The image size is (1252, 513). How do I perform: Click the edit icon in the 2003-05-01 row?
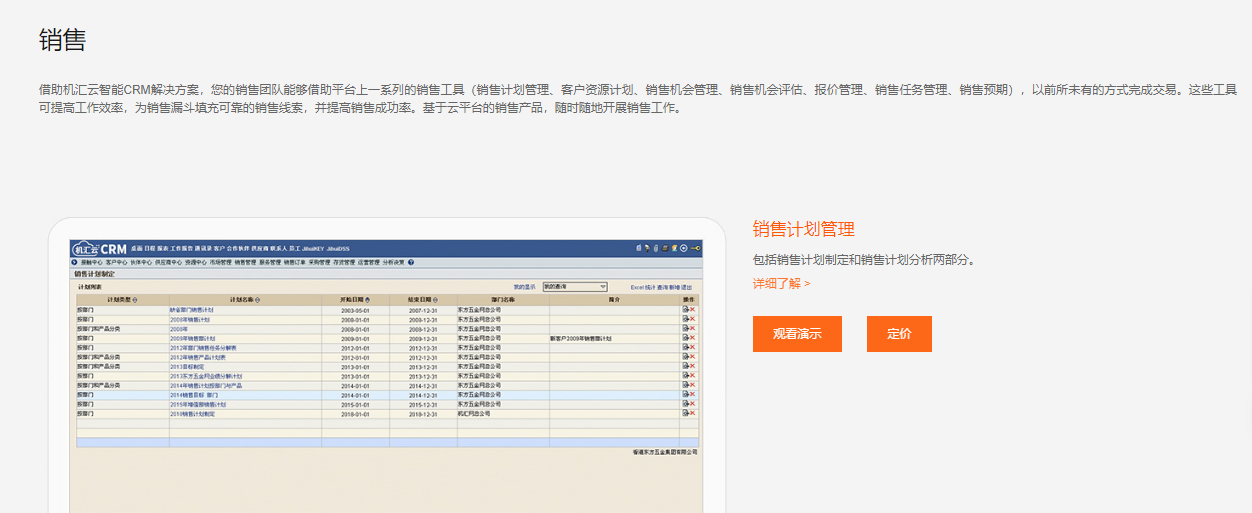pyautogui.click(x=686, y=310)
